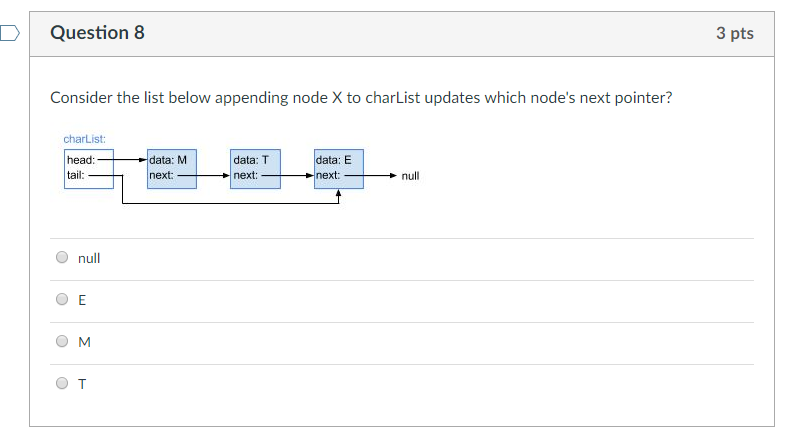793x448 pixels.
Task: Click the "next:" field of the T node
Action: click(x=245, y=175)
